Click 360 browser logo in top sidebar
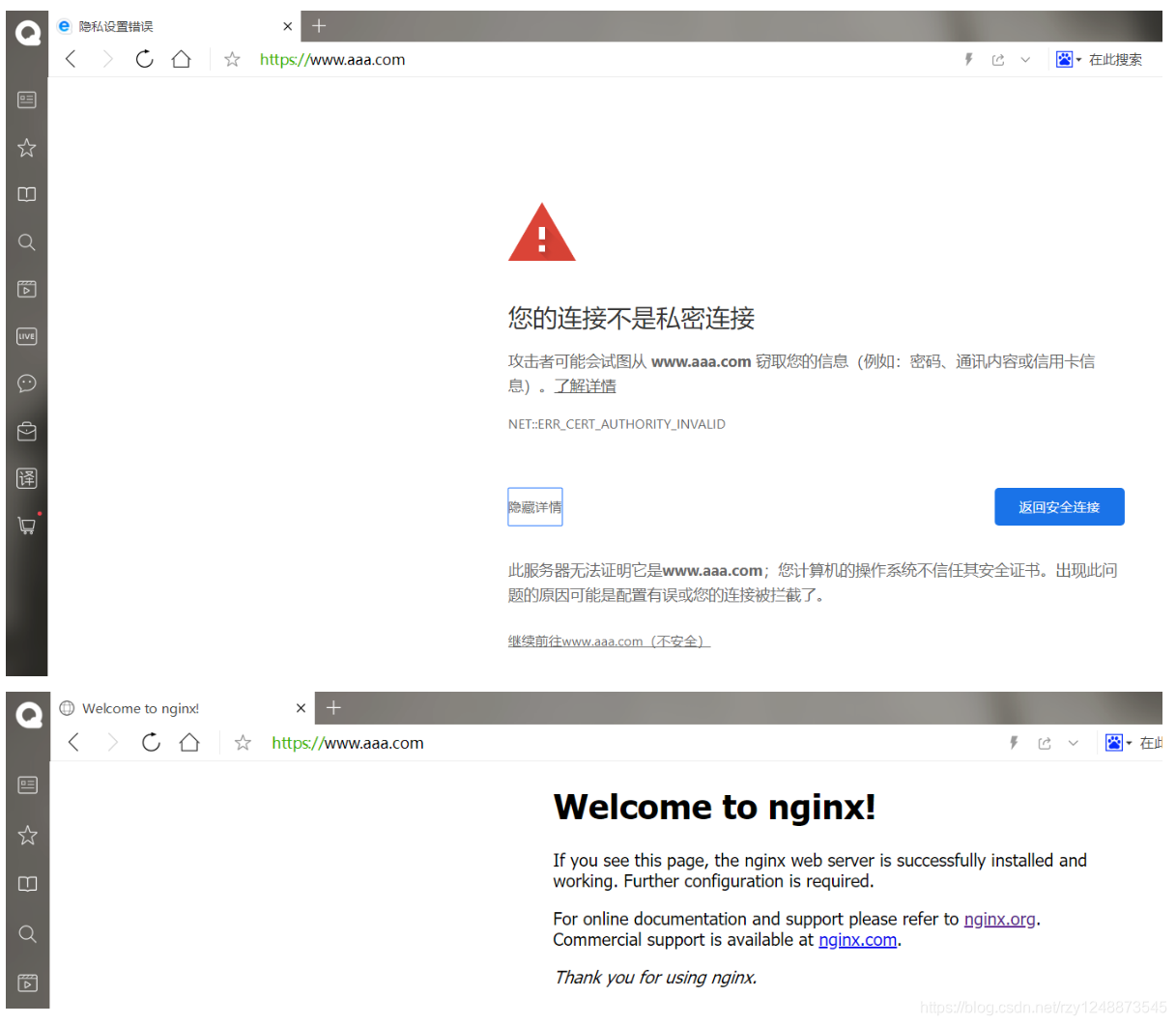The image size is (1176, 1025). [28, 34]
